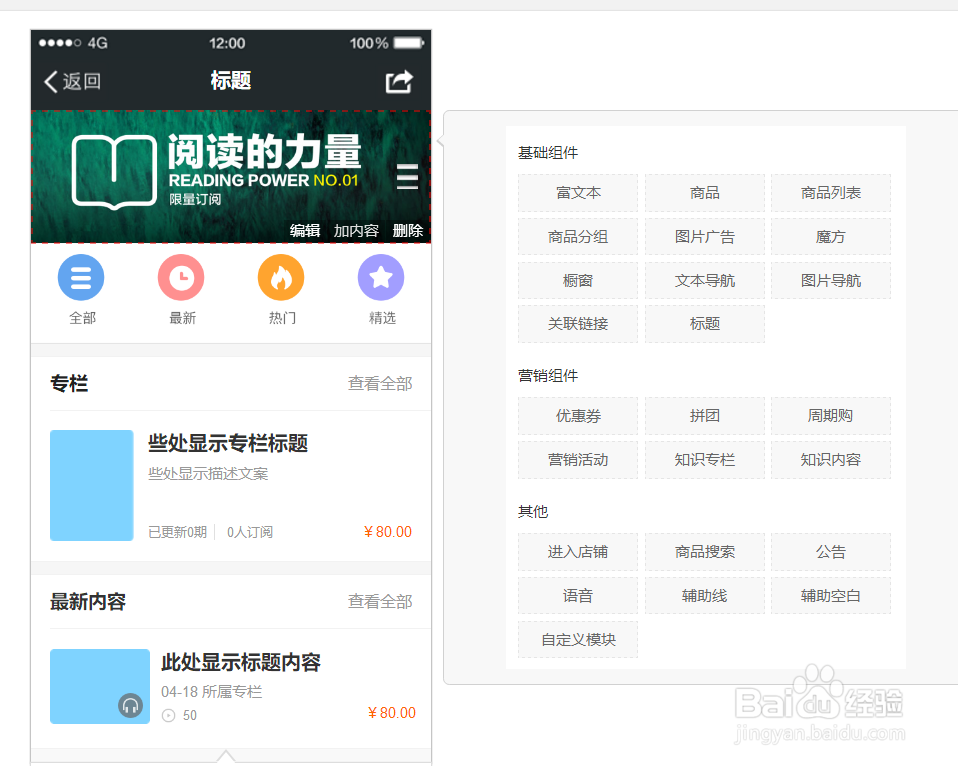The height and width of the screenshot is (766, 958).
Task: Select the 全部 list icon
Action: click(81, 278)
